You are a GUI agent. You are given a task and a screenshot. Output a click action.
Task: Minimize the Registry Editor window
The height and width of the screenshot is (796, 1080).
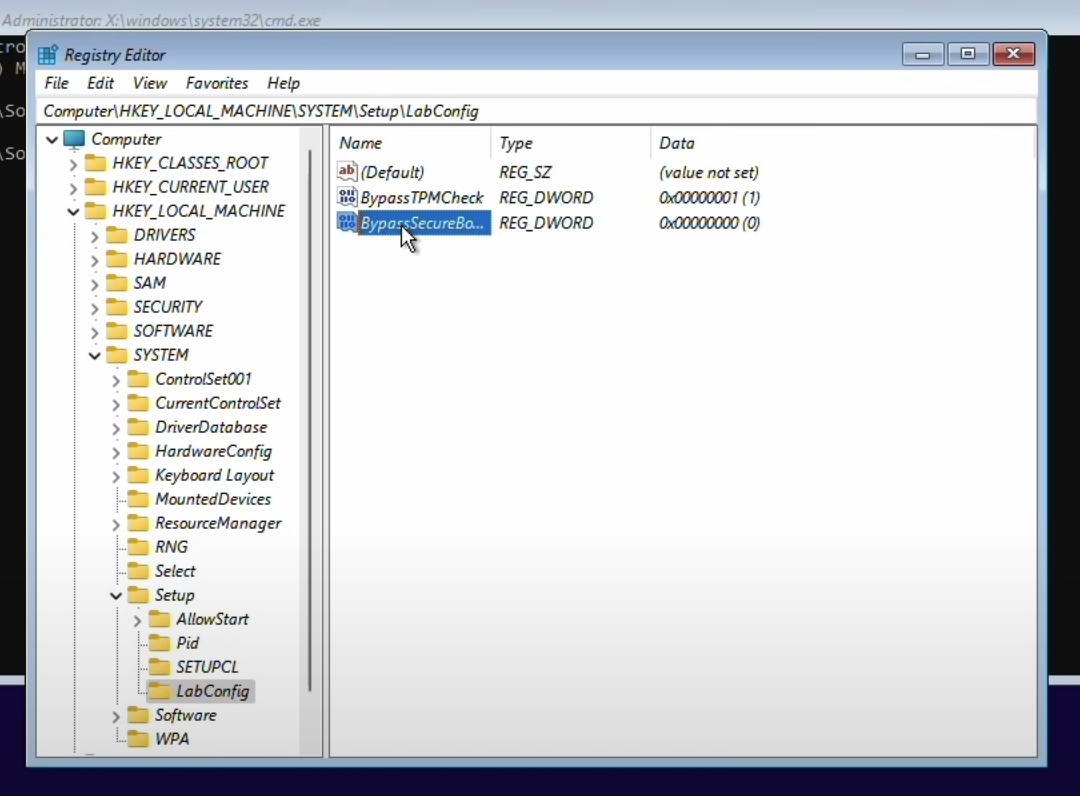coord(923,54)
